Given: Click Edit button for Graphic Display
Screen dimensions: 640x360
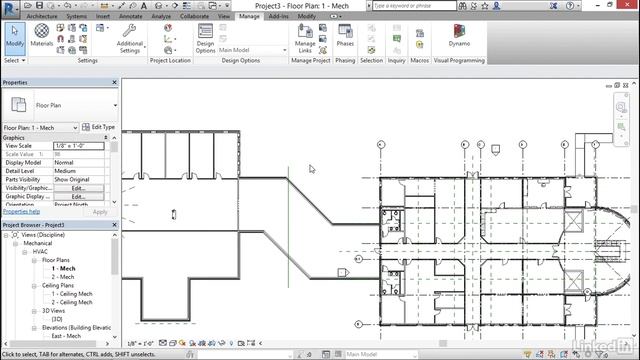Looking at the screenshot, I should (78, 197).
